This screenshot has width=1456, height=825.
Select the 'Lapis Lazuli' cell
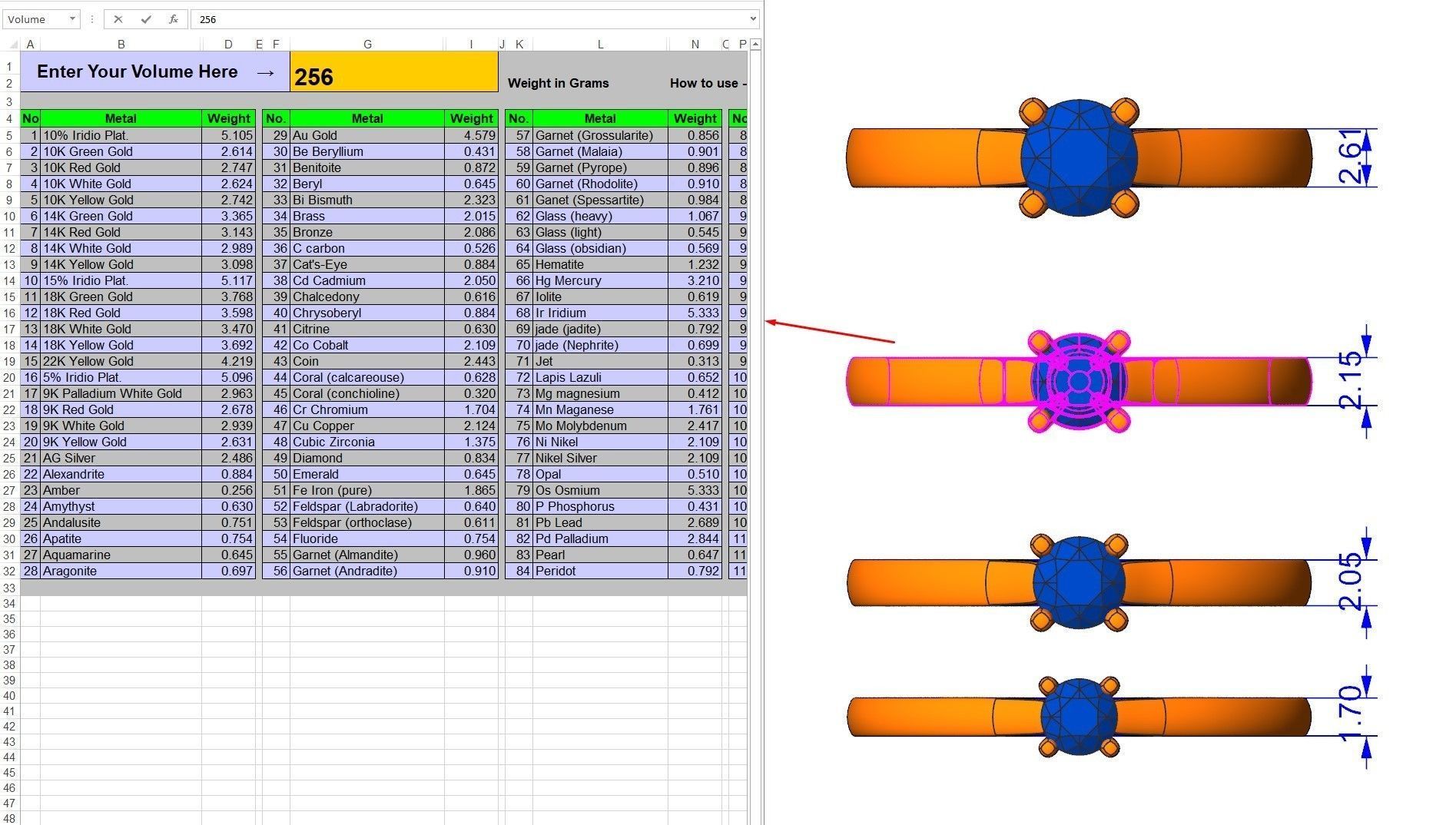[x=600, y=377]
